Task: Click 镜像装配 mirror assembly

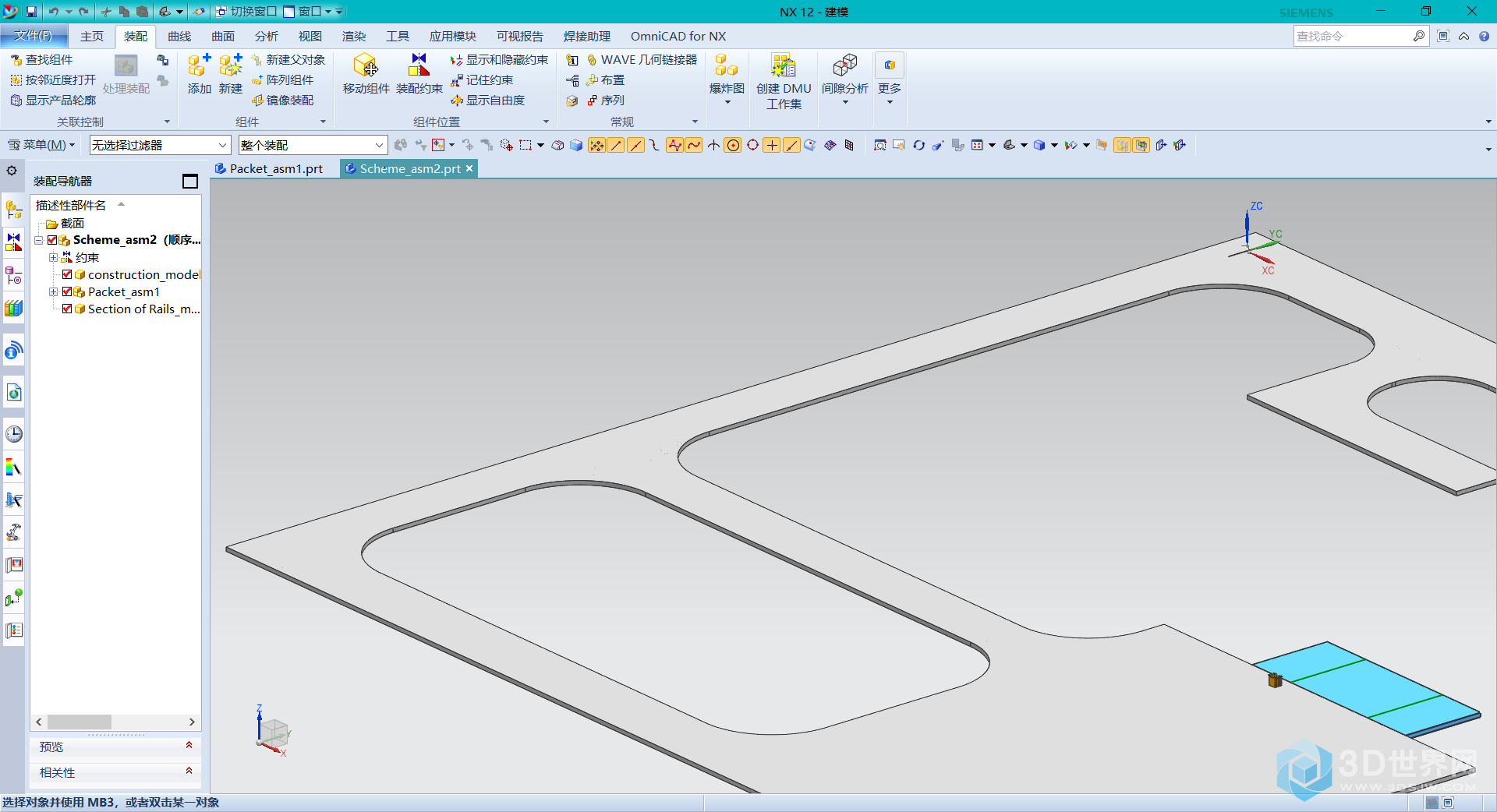Action: click(282, 100)
